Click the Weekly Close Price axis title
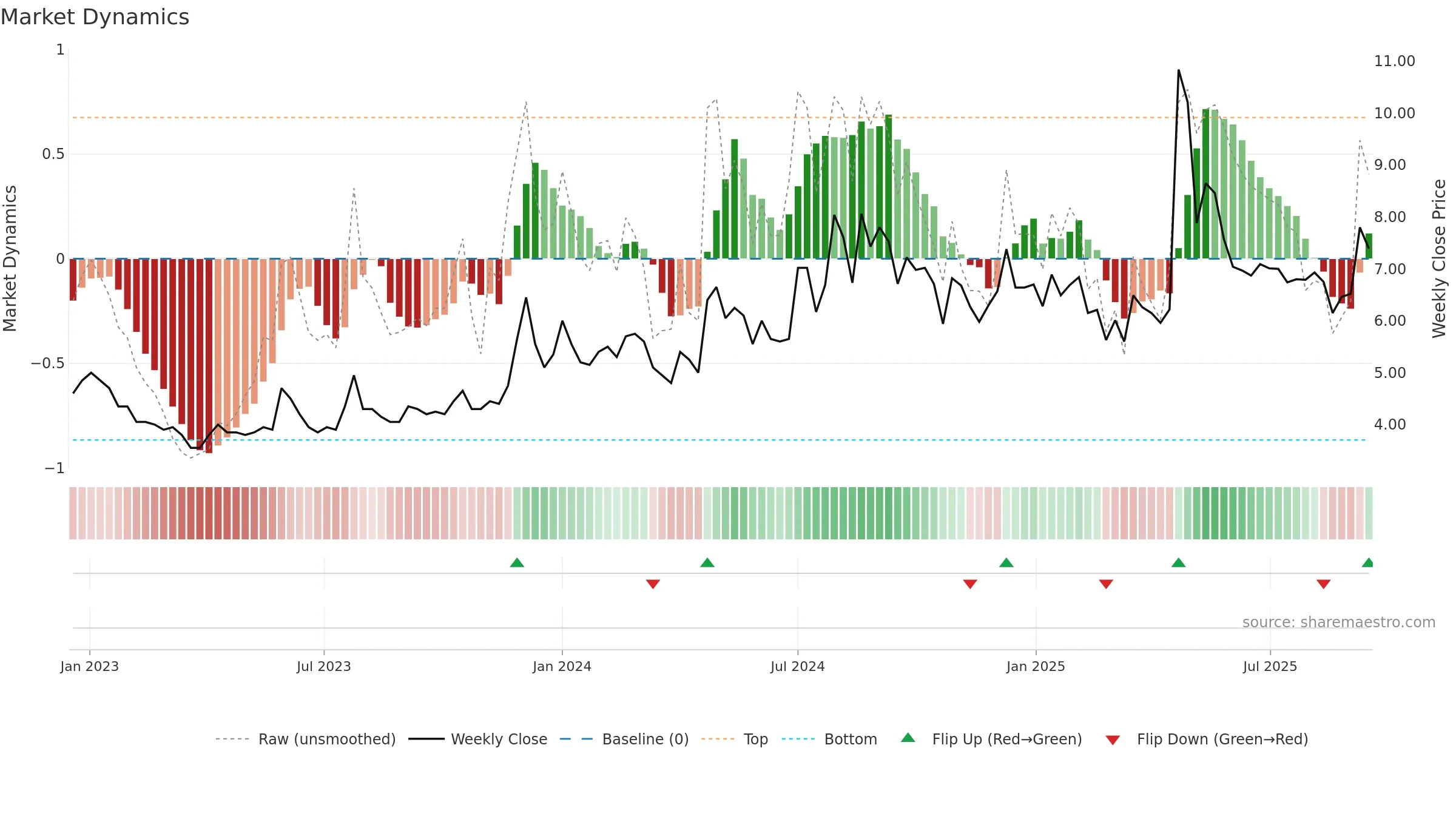The height and width of the screenshot is (819, 1456). [x=1439, y=258]
